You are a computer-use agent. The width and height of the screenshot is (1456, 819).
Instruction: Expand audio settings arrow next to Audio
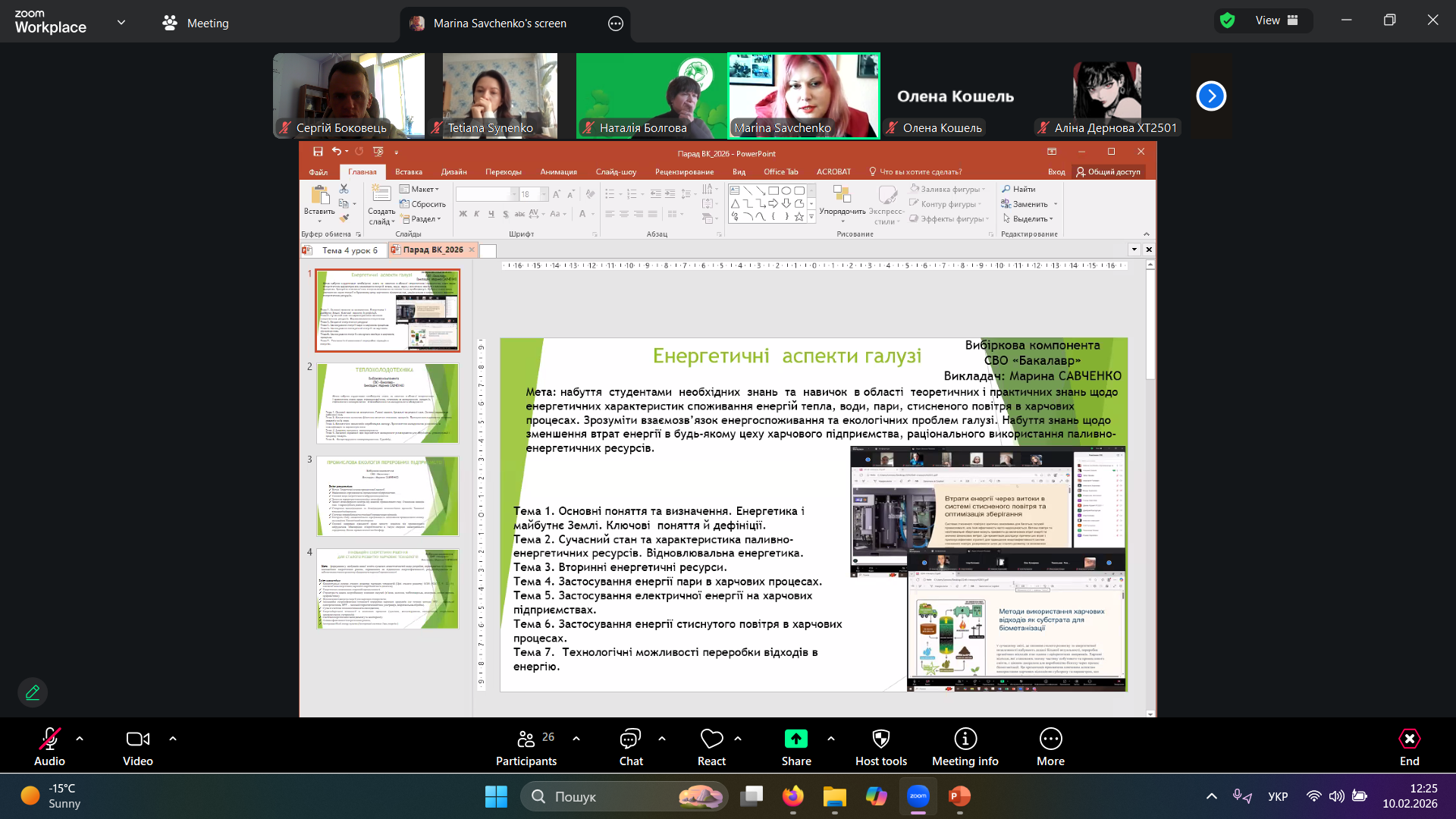click(80, 738)
